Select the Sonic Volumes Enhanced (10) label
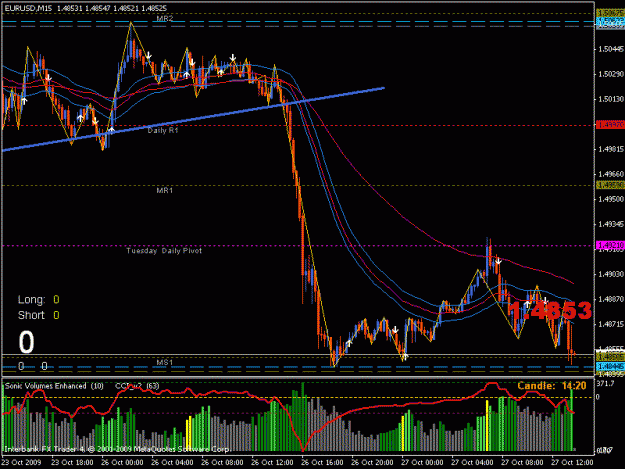The image size is (625, 469). (x=54, y=386)
